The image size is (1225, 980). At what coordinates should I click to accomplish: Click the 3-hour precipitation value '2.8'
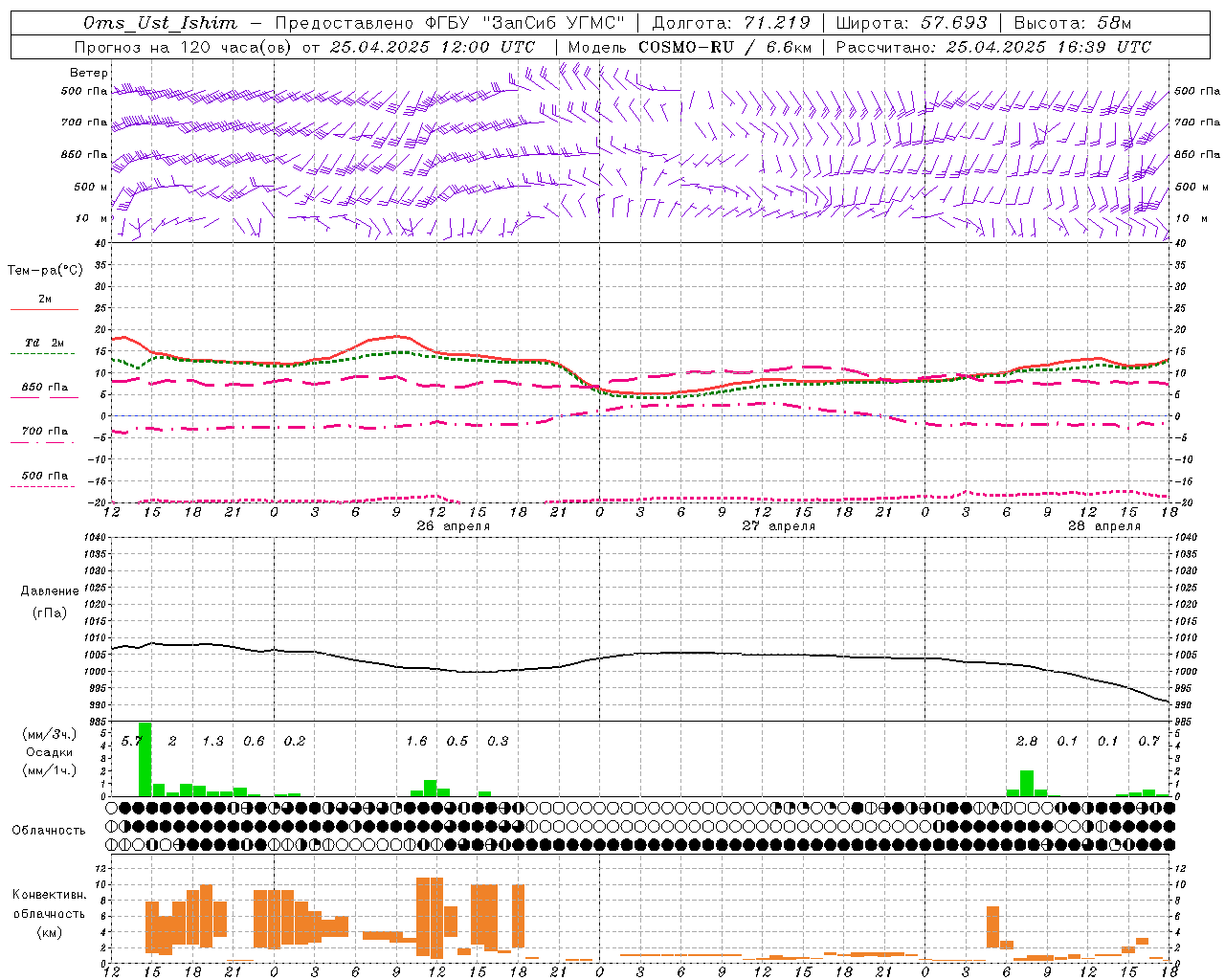pyautogui.click(x=1027, y=742)
